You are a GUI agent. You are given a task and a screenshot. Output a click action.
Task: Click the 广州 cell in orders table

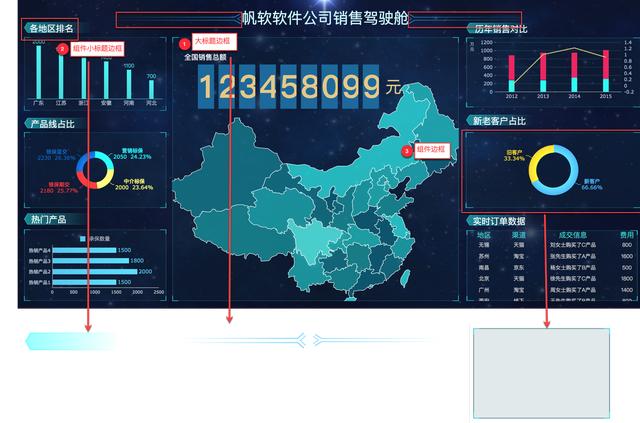[484, 290]
